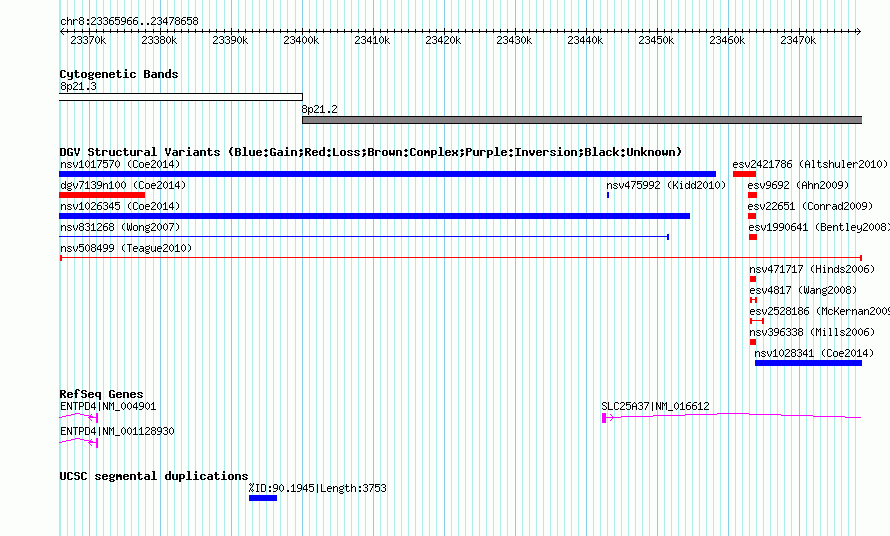Click the 8p21.3 band label
Image resolution: width=890 pixels, height=536 pixels.
coord(78,86)
